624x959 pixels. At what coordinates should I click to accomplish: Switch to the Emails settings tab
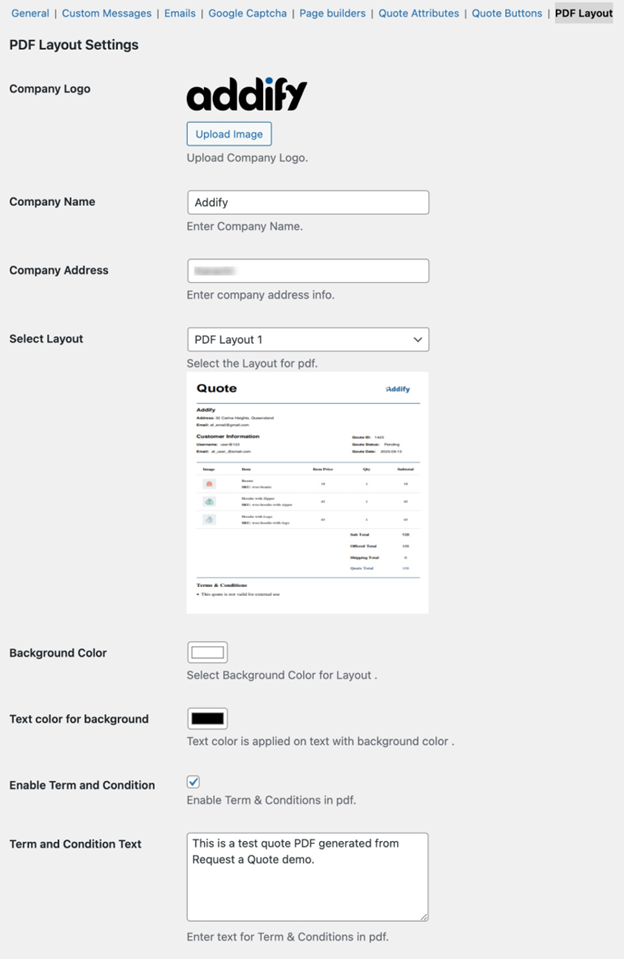coord(179,13)
